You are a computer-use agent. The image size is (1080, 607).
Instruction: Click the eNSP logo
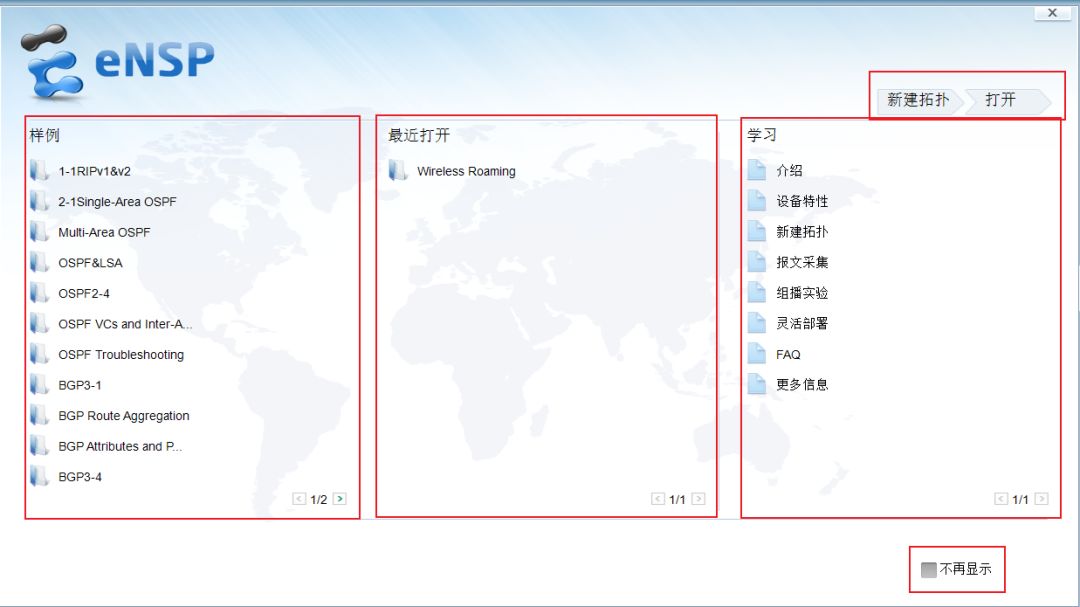[x=117, y=62]
